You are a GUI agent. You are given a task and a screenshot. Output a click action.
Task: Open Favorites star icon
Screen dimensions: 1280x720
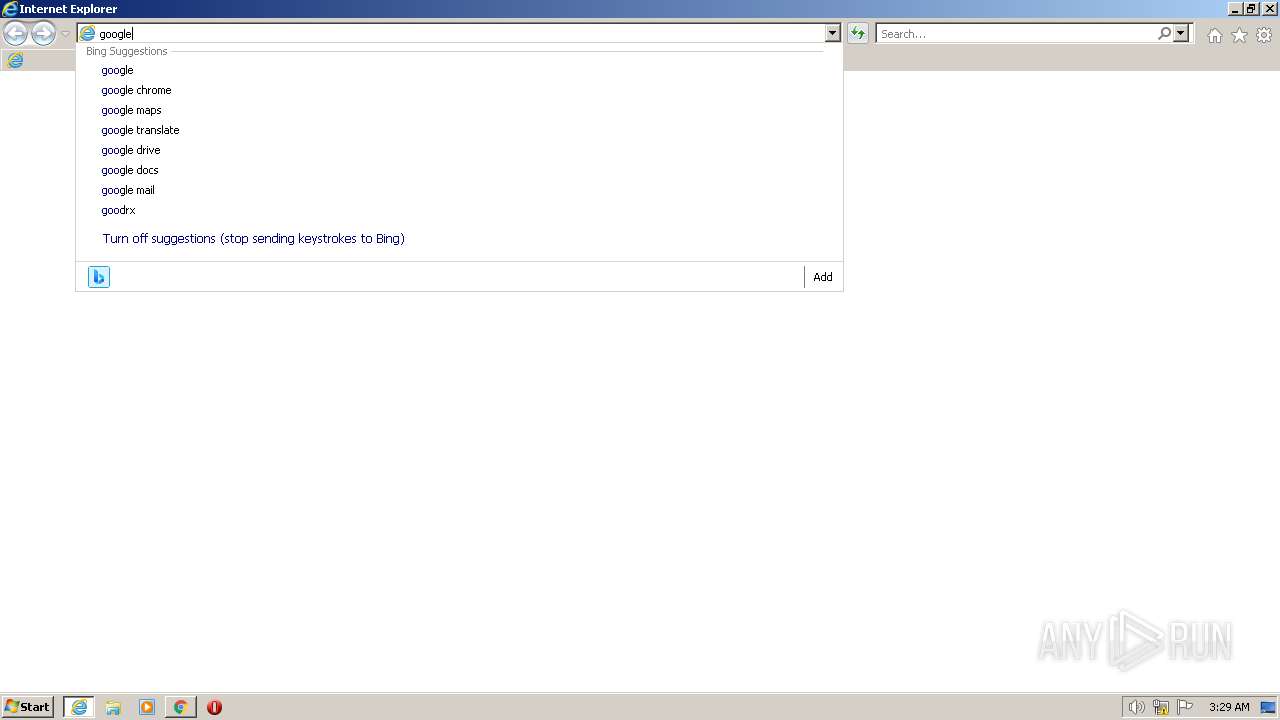click(1239, 35)
